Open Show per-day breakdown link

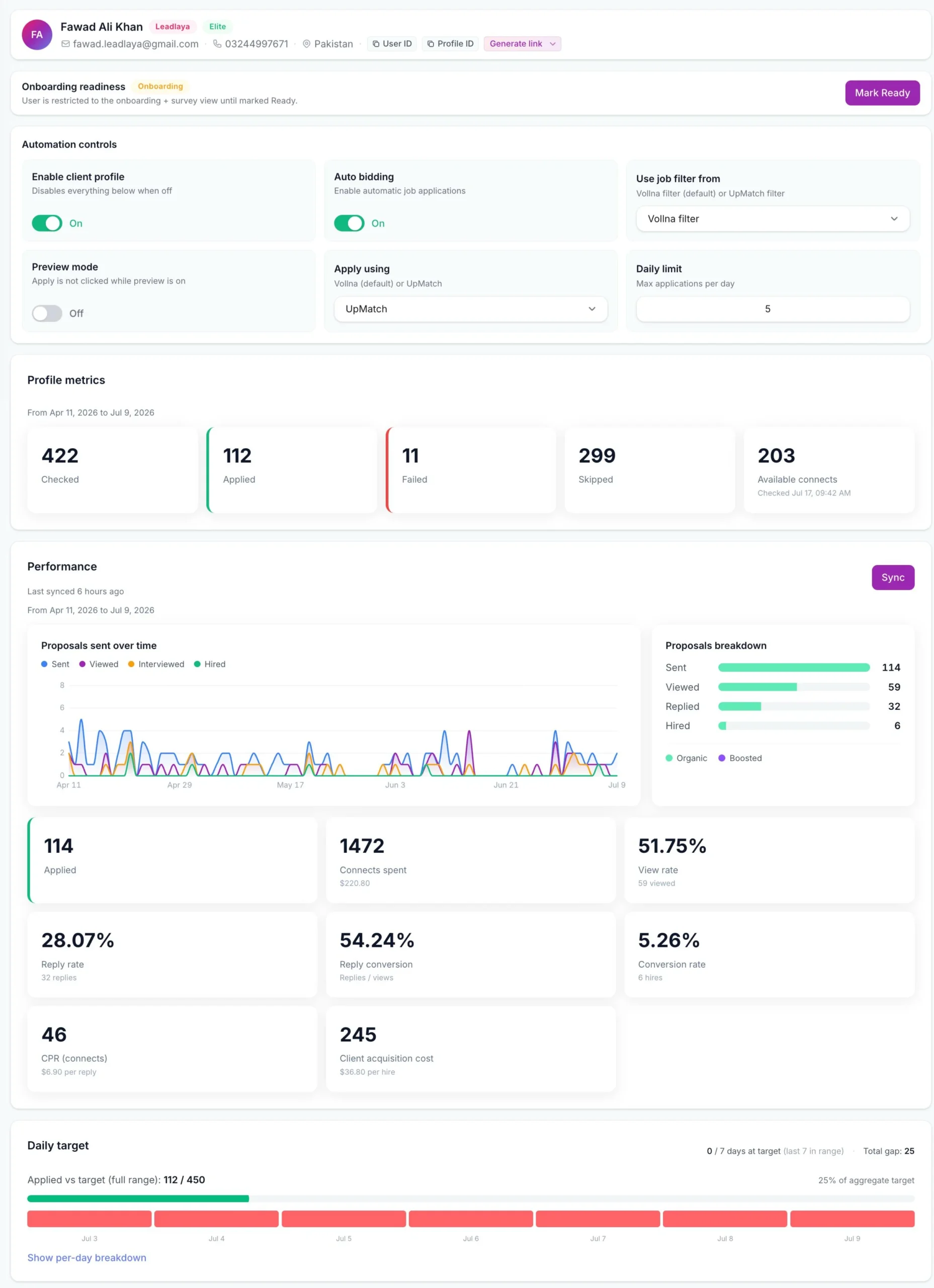click(87, 1257)
